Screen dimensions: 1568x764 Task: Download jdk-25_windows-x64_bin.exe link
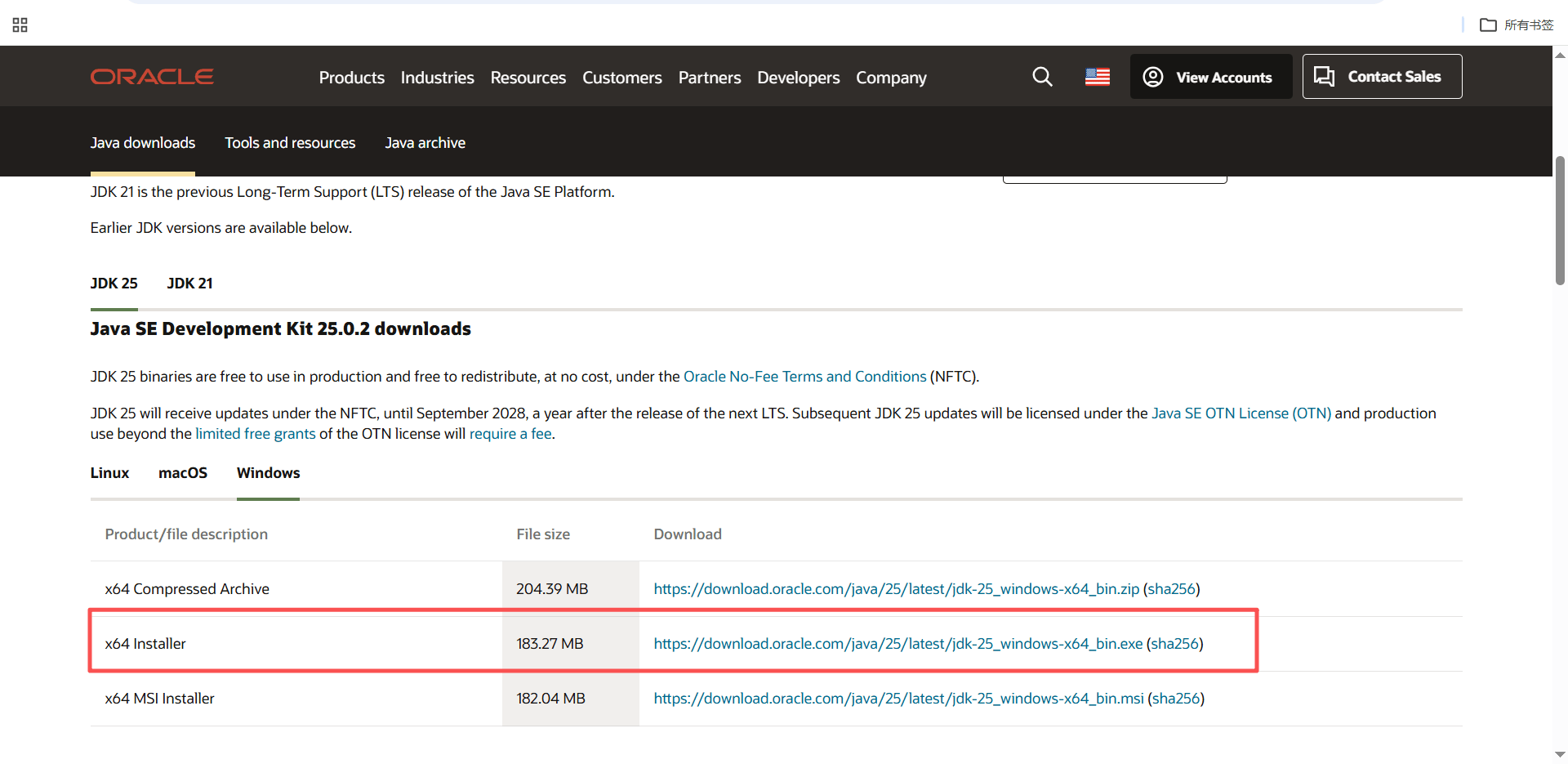pyautogui.click(x=898, y=644)
